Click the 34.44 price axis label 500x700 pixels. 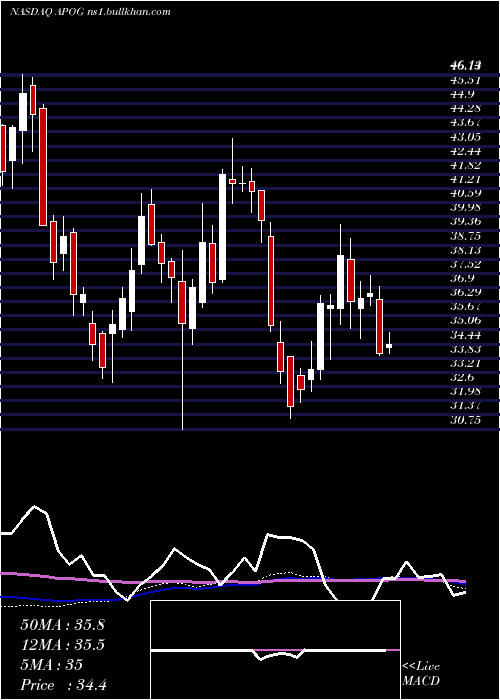pos(466,335)
